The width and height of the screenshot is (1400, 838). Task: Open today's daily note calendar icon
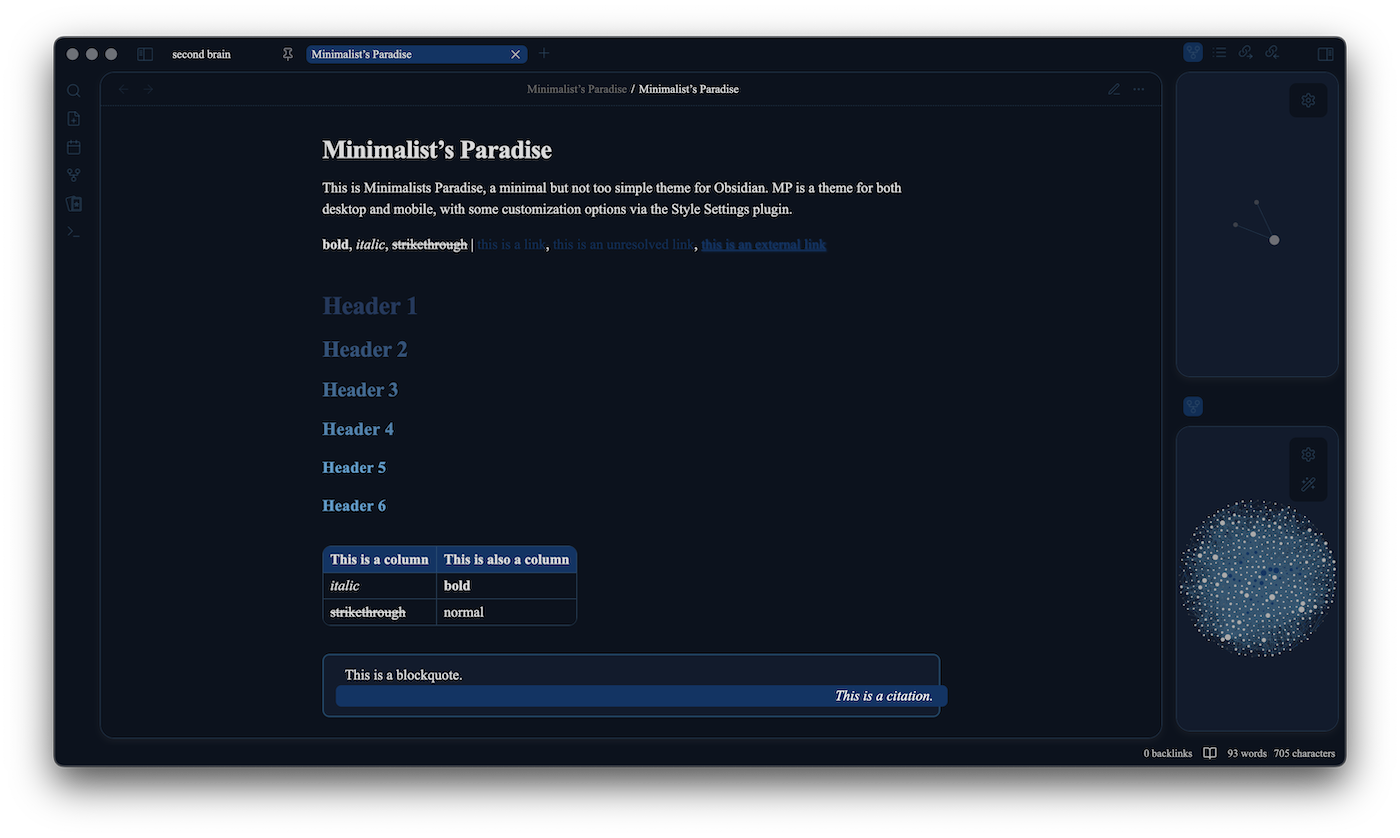coord(74,147)
